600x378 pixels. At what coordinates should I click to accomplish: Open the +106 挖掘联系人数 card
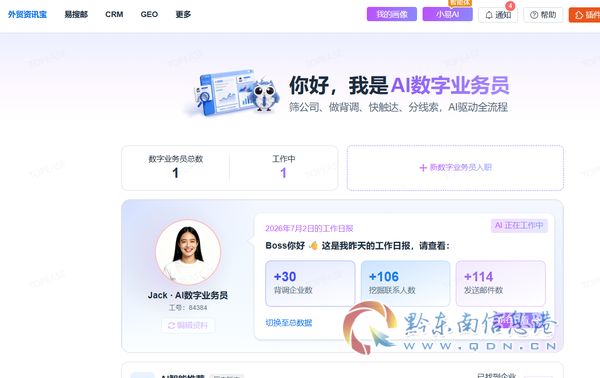point(405,284)
